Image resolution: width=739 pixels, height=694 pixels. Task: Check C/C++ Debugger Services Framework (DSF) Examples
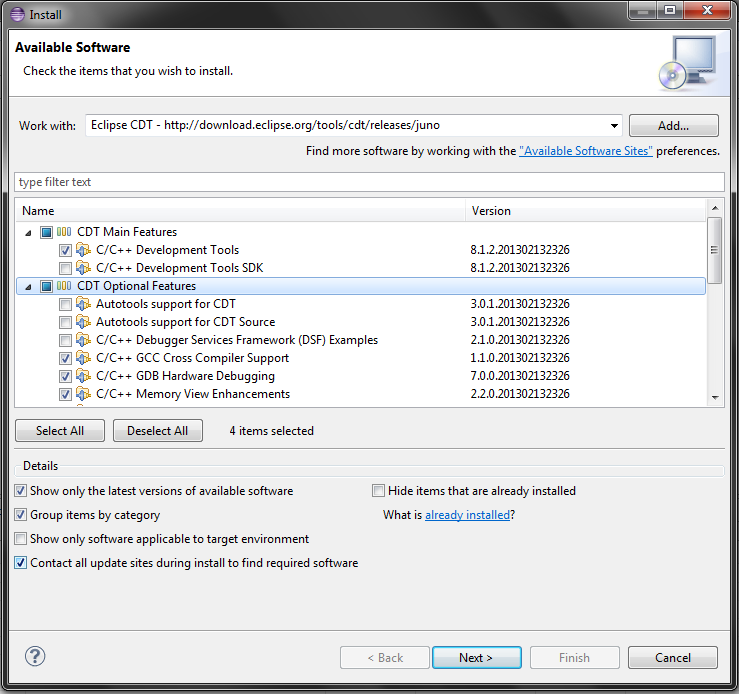(x=66, y=340)
